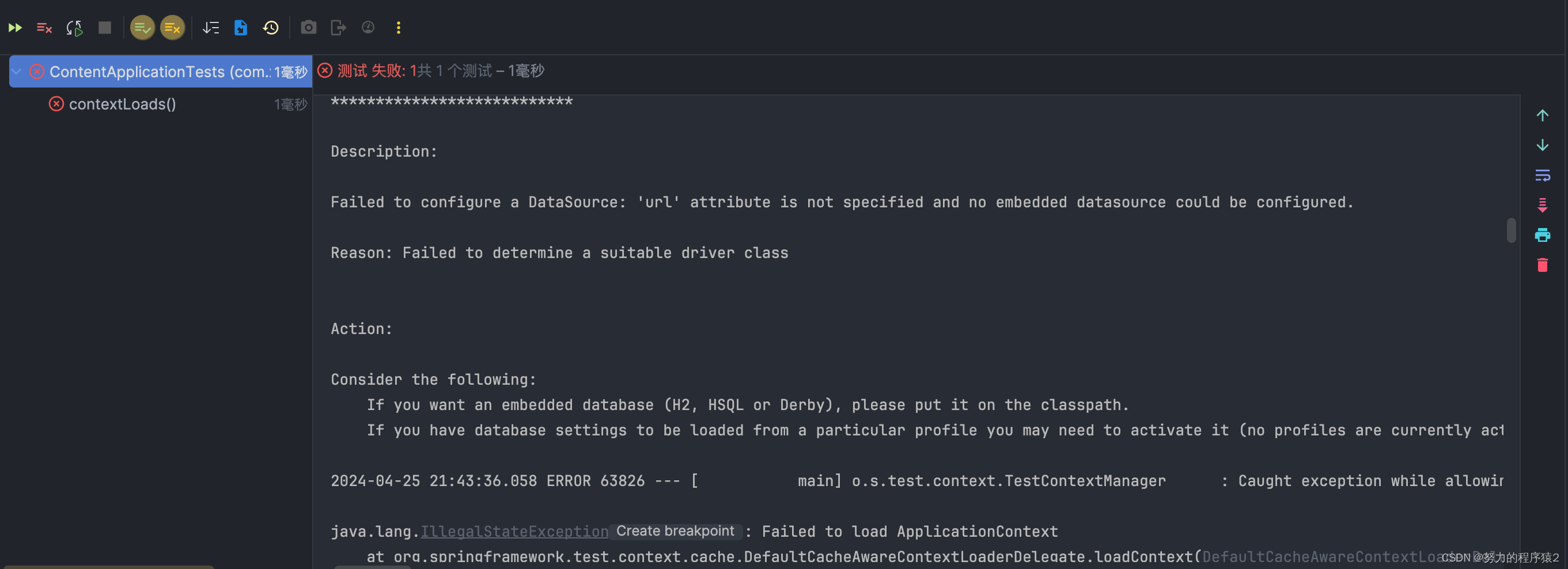Screen dimensions: 1568x569
Task: Toggle showing failed tests
Action: pyautogui.click(x=172, y=28)
